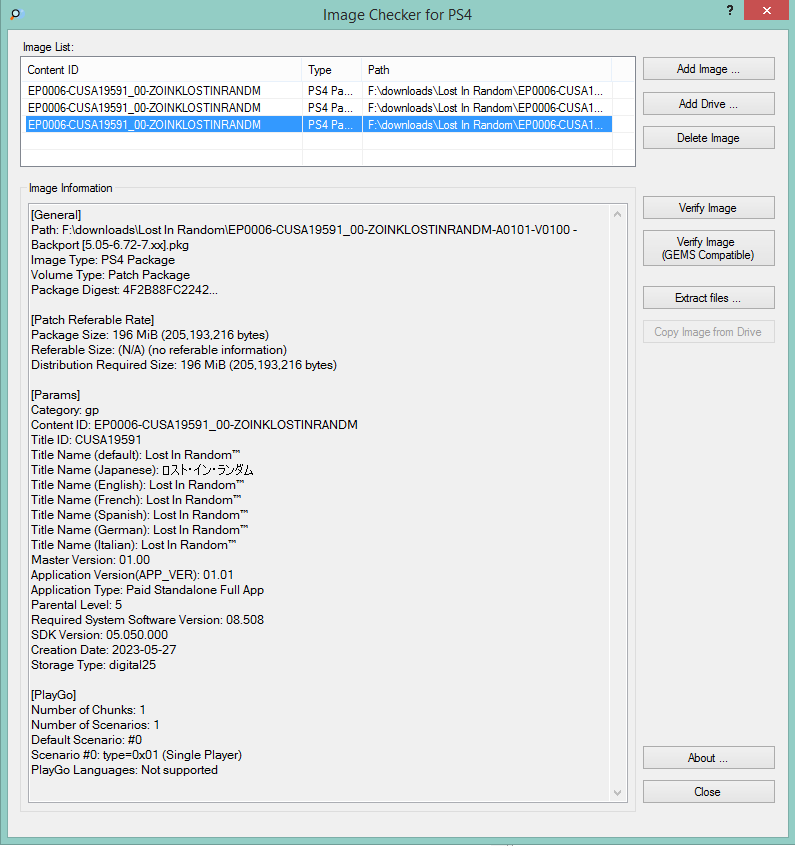Click the Referable Size: (N/A) line
The width and height of the screenshot is (795, 846).
(x=159, y=350)
